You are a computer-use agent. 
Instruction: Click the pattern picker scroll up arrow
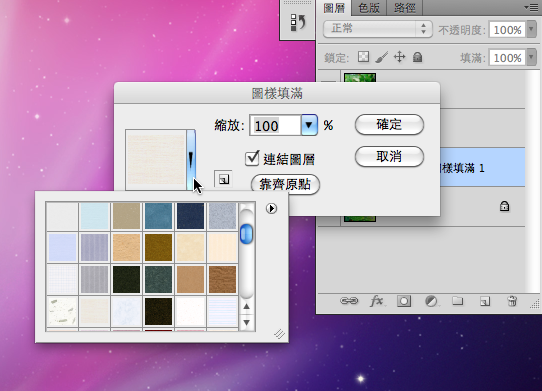[246, 306]
